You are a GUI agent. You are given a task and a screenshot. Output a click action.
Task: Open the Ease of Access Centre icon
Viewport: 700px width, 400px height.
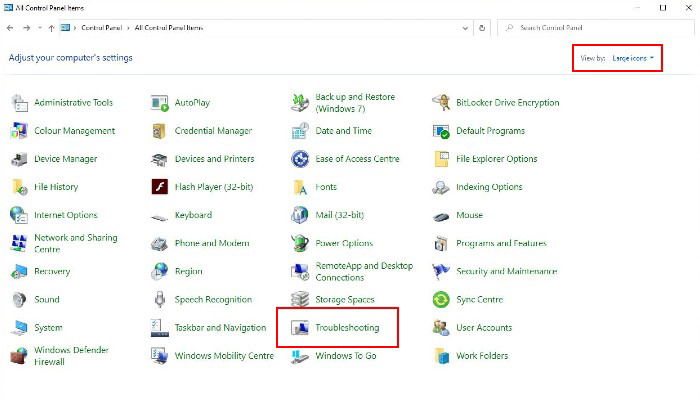tap(300, 159)
